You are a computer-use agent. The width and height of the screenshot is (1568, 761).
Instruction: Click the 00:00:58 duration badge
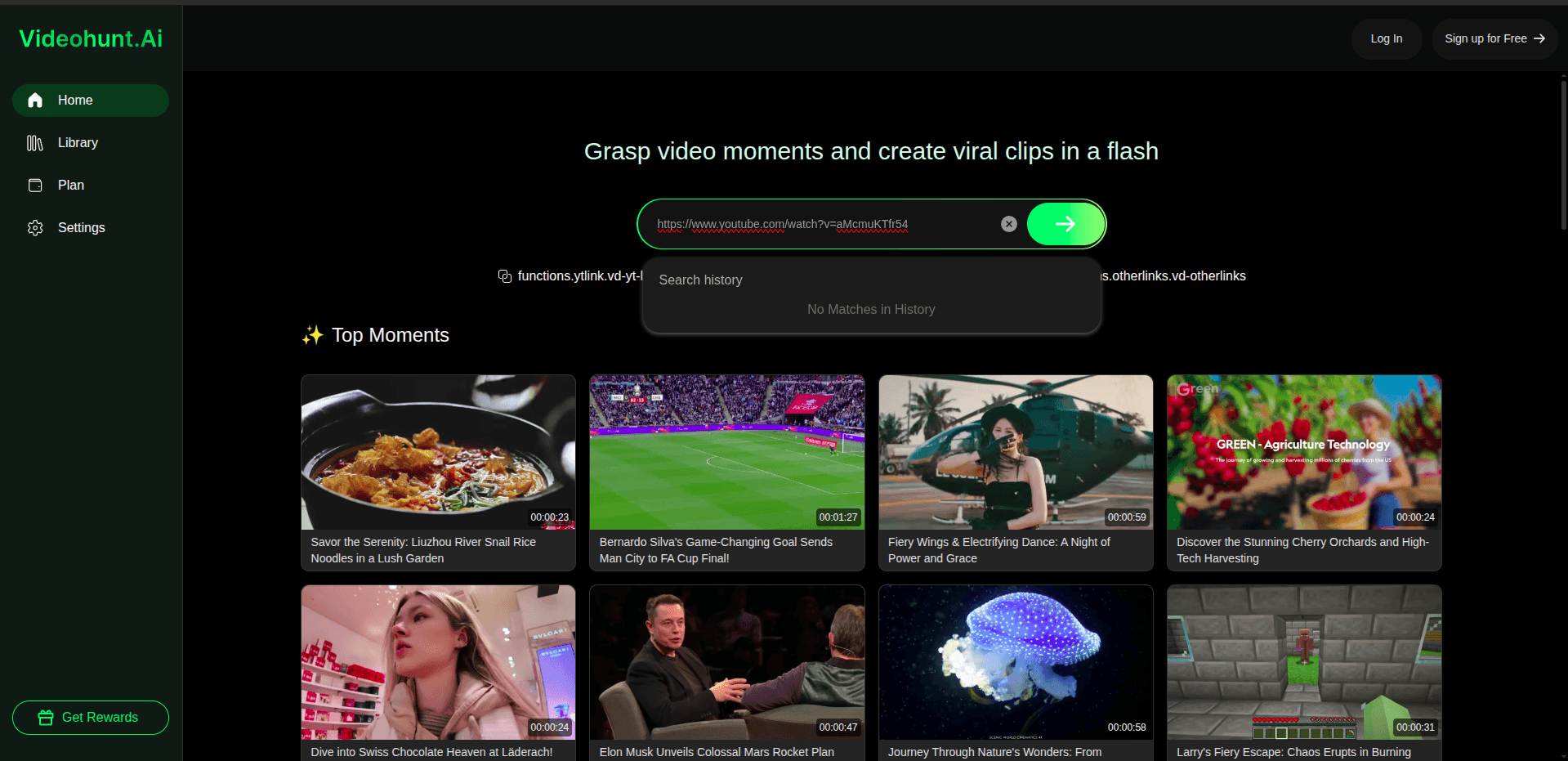click(x=1127, y=727)
